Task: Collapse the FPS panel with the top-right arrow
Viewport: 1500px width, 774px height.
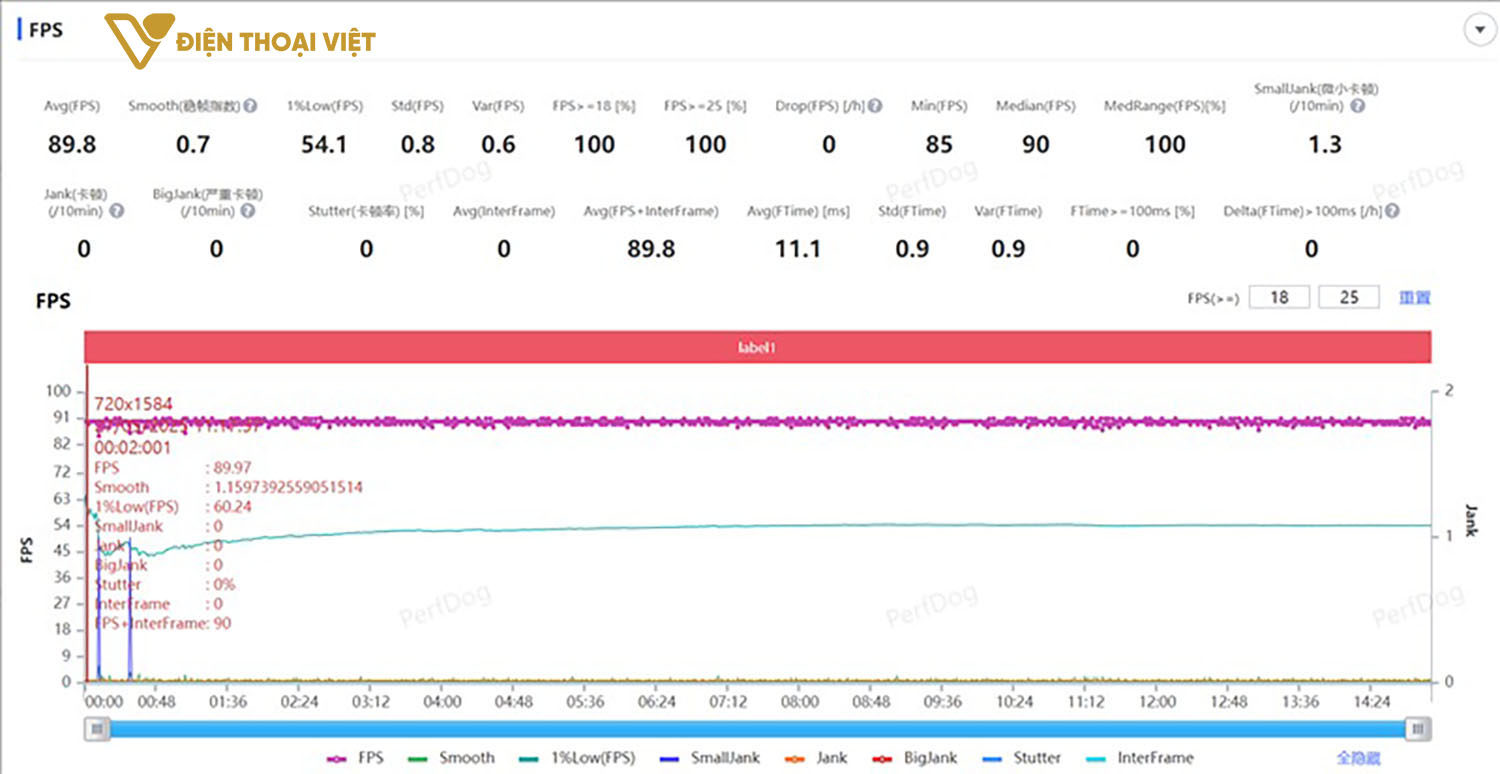Action: [1478, 30]
